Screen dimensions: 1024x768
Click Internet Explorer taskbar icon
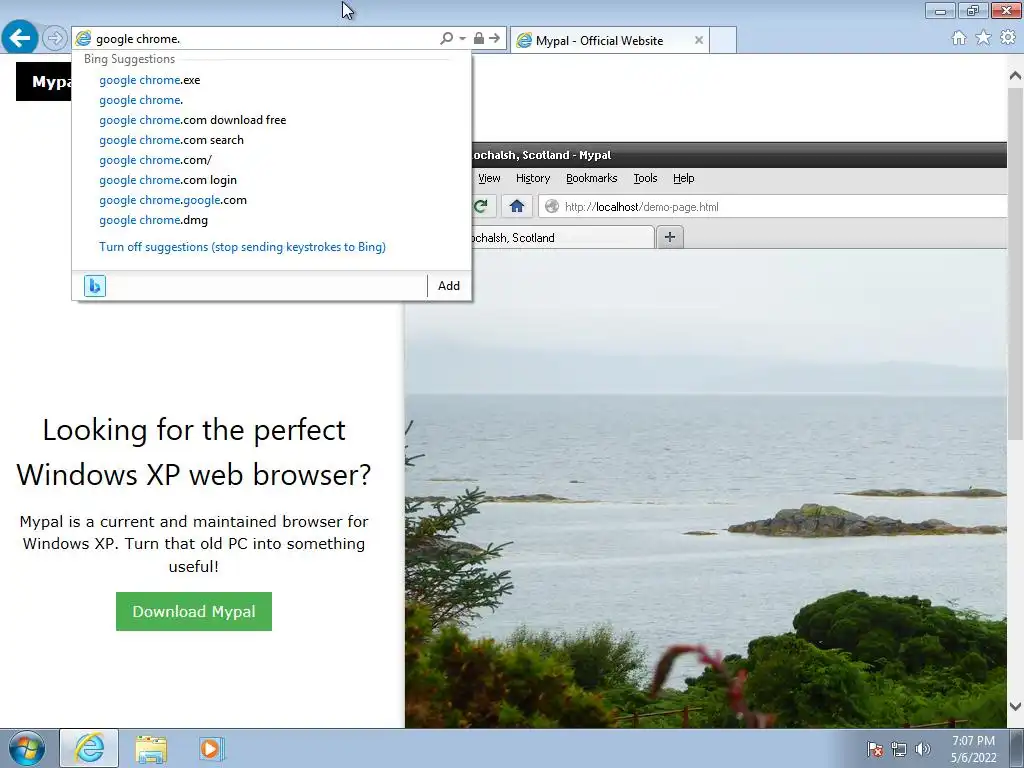(x=89, y=748)
